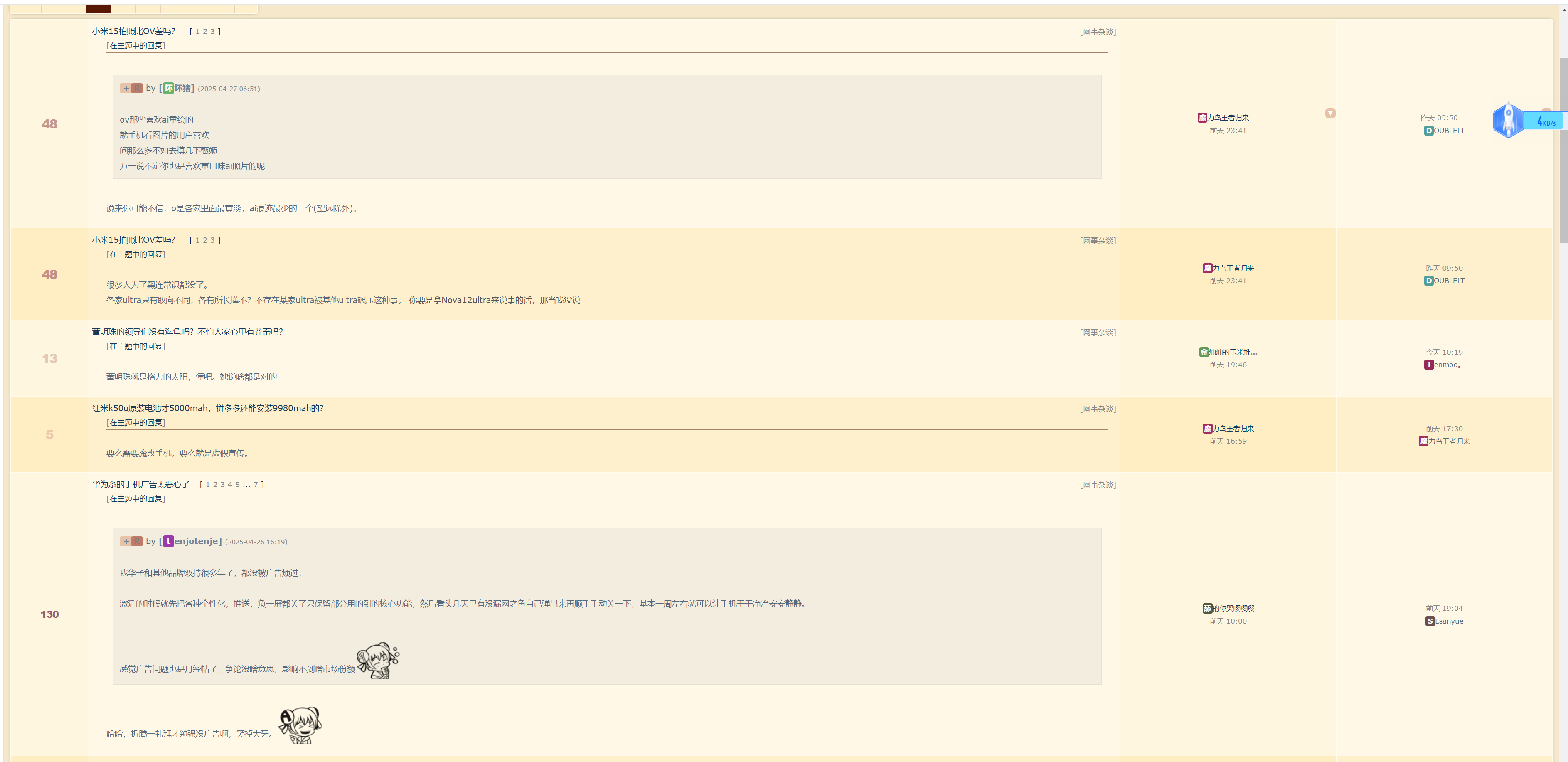The height and width of the screenshot is (762, 1568).
Task: Go to page 7 of 华为系的手机广告太恶心了 thread
Action: coord(256,485)
